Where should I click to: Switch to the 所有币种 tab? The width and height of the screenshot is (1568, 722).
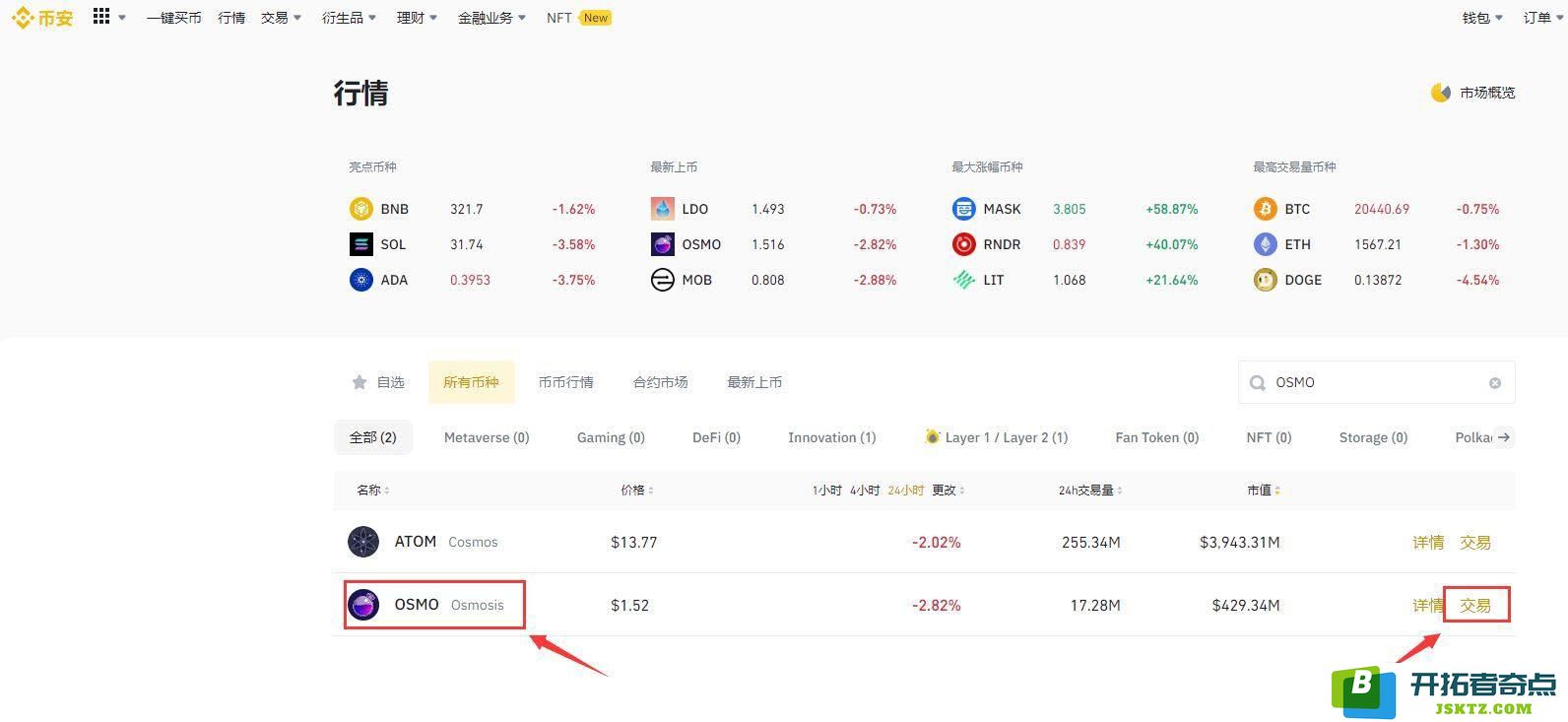click(x=471, y=382)
